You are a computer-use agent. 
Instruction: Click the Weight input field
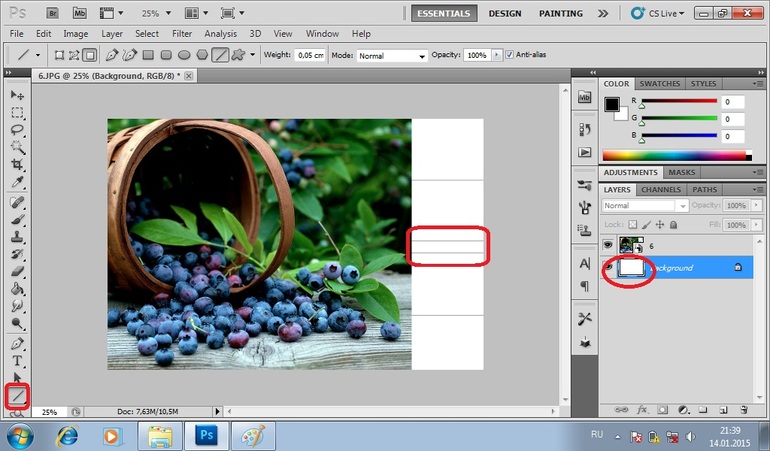click(310, 56)
